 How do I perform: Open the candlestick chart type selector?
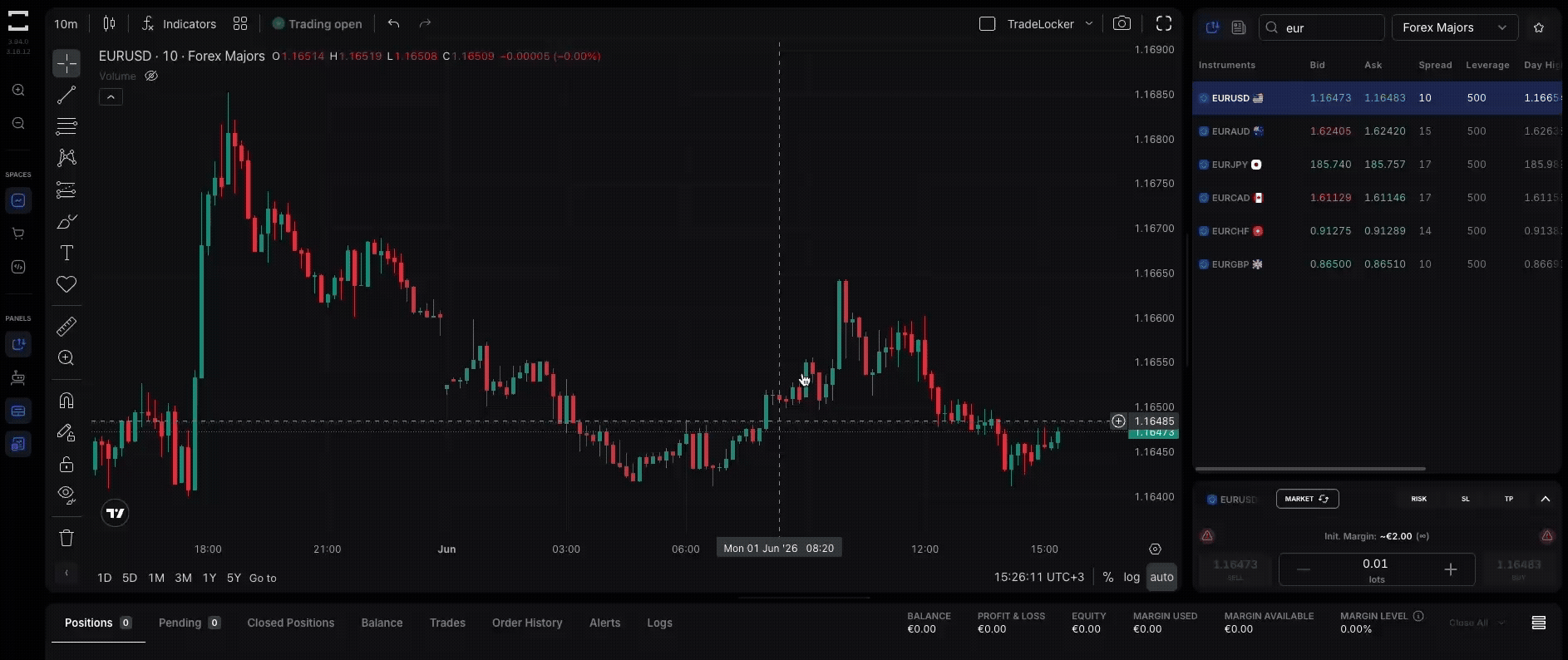pyautogui.click(x=109, y=23)
